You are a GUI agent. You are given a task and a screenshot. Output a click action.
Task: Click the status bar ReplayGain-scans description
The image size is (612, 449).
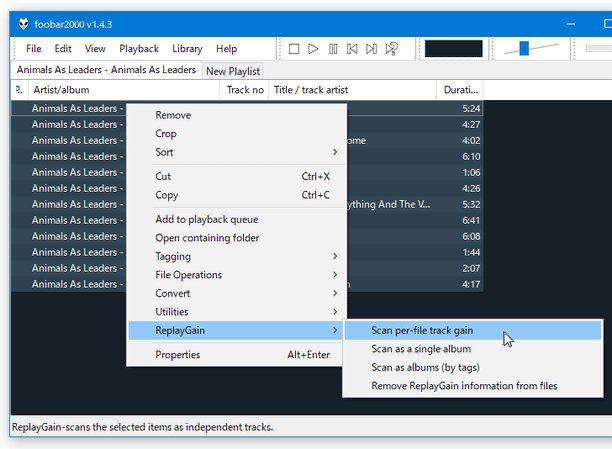[x=142, y=427]
